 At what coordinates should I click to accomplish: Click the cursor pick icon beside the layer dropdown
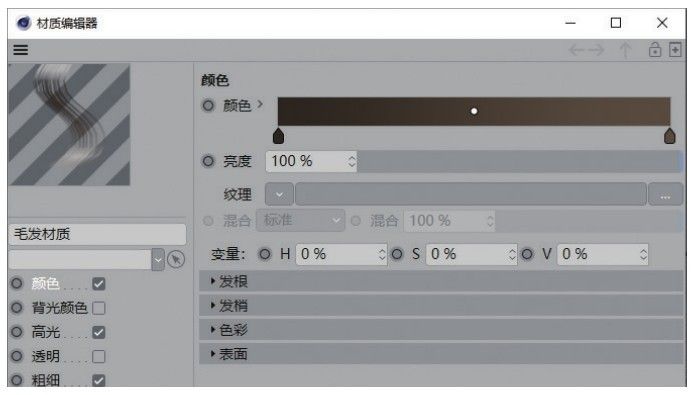point(176,259)
